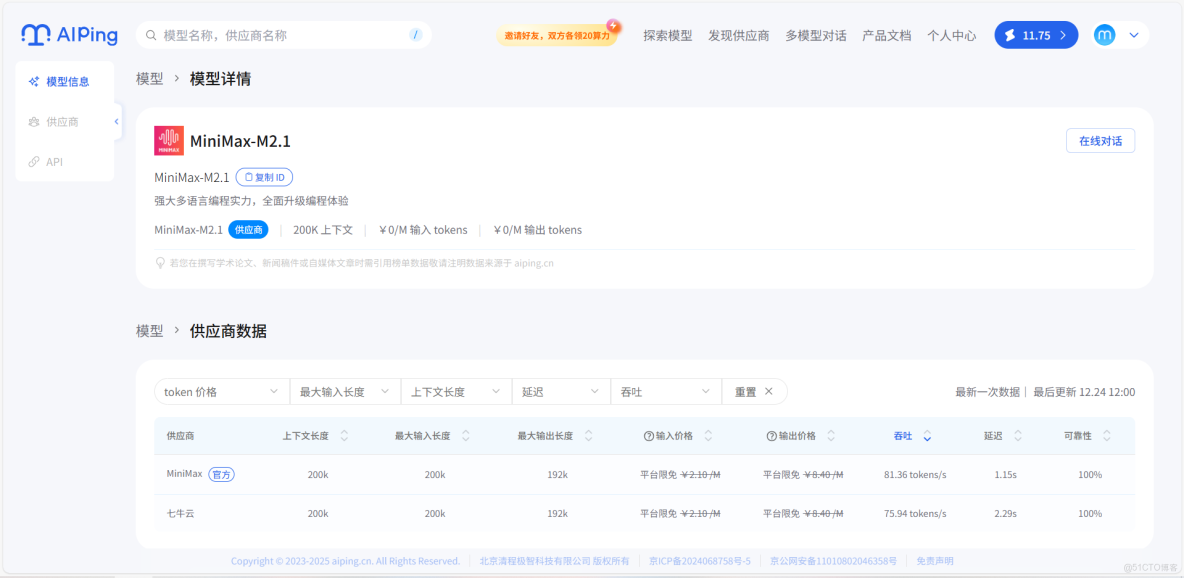Viewport: 1184px width, 578px height.
Task: Open the 探索模型 menu item
Action: (x=666, y=34)
